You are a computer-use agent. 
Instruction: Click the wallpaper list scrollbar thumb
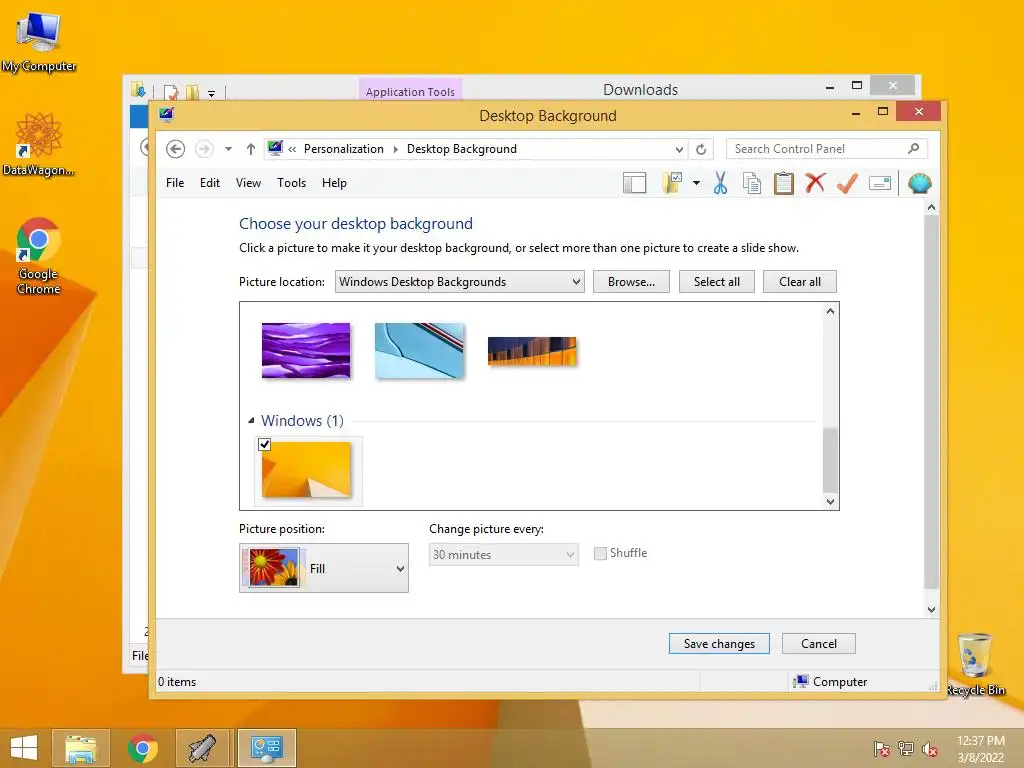point(830,460)
